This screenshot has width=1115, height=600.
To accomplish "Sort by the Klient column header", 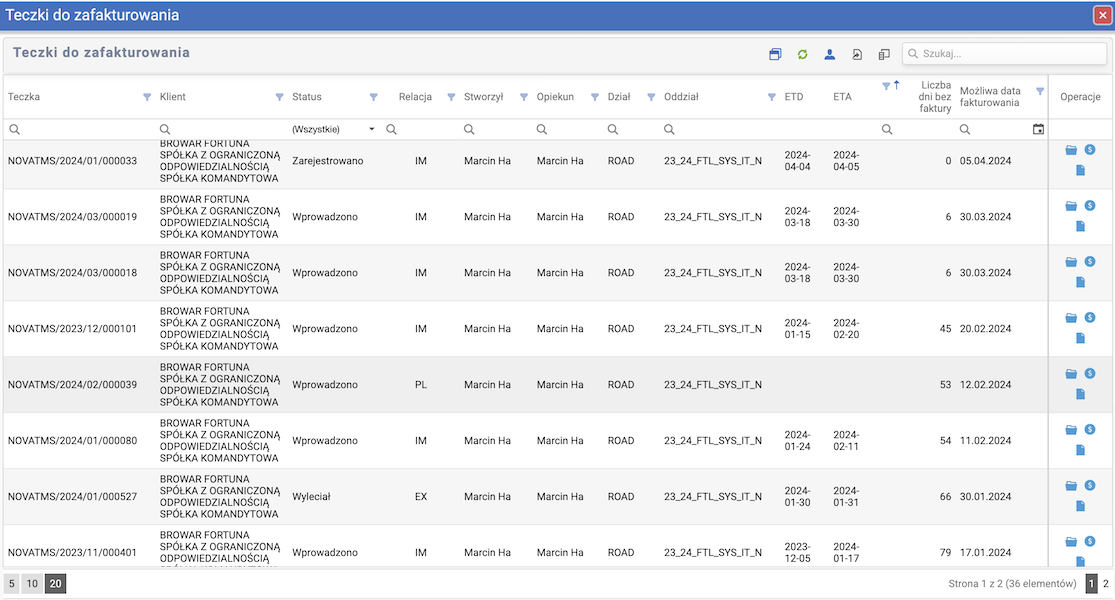I will point(173,97).
